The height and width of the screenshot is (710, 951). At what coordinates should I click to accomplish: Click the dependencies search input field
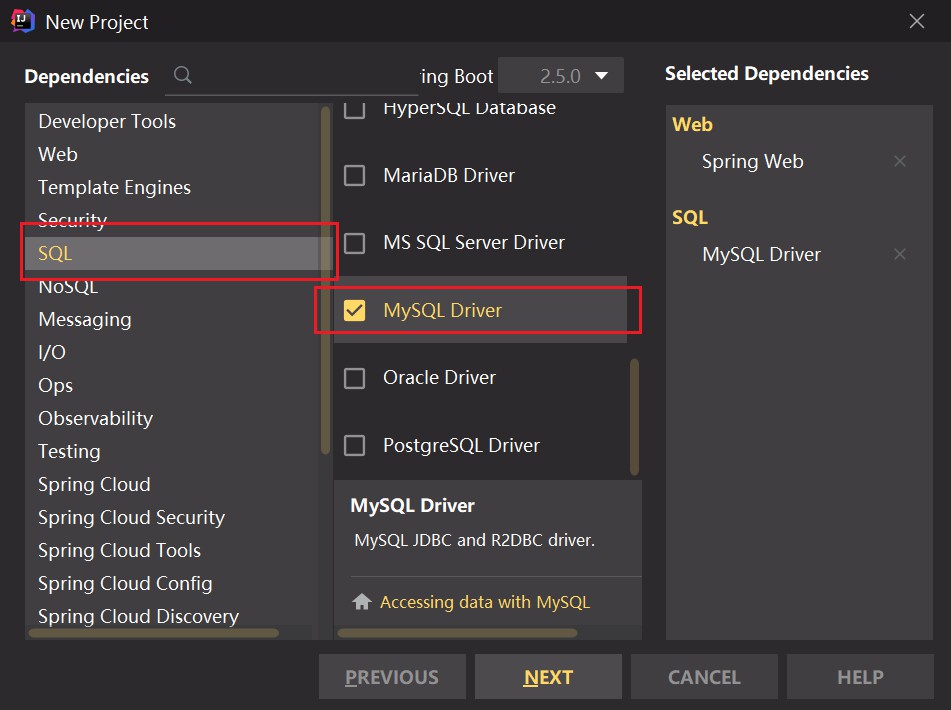click(291, 76)
